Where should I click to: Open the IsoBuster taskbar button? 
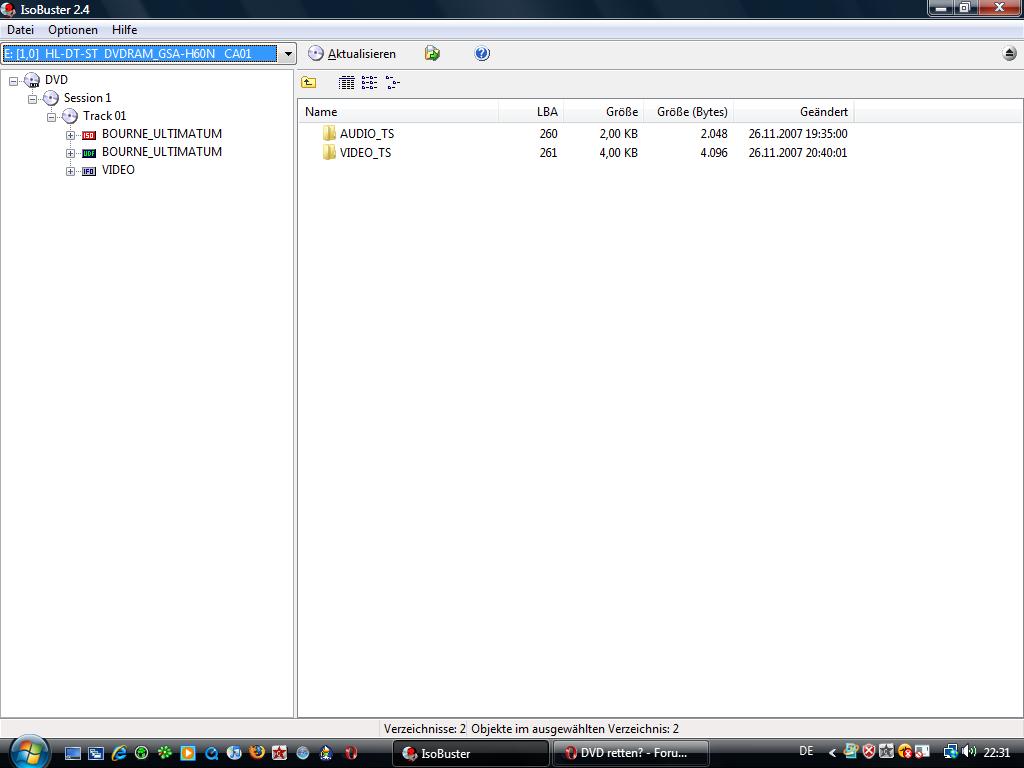470,753
